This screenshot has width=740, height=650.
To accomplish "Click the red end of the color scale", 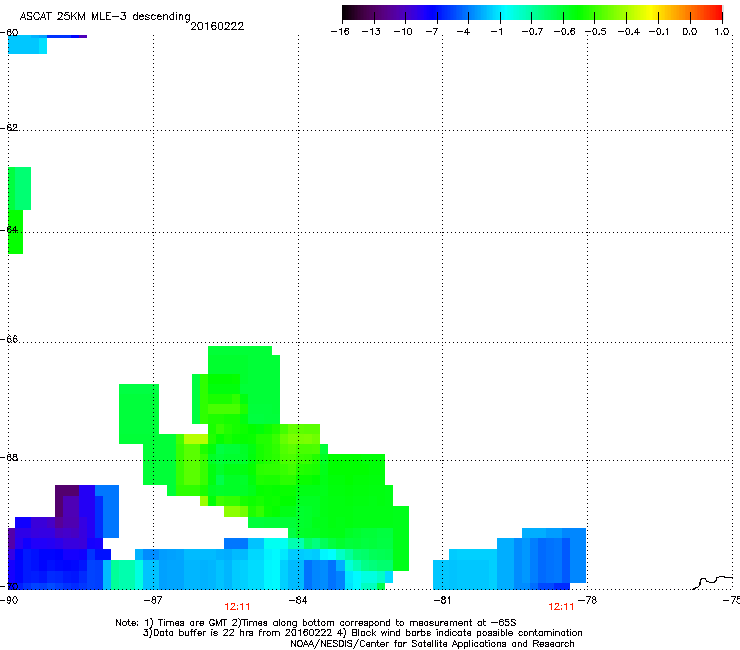I will tap(715, 13).
